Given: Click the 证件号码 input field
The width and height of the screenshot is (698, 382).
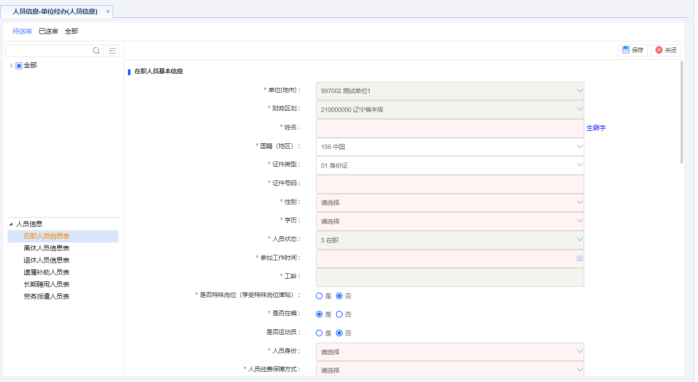Looking at the screenshot, I should tap(450, 184).
